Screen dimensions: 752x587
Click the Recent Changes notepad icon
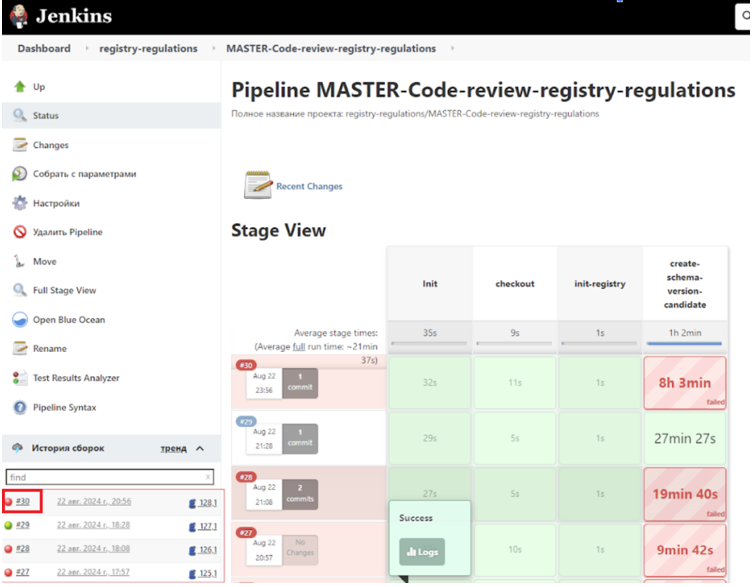(x=258, y=185)
